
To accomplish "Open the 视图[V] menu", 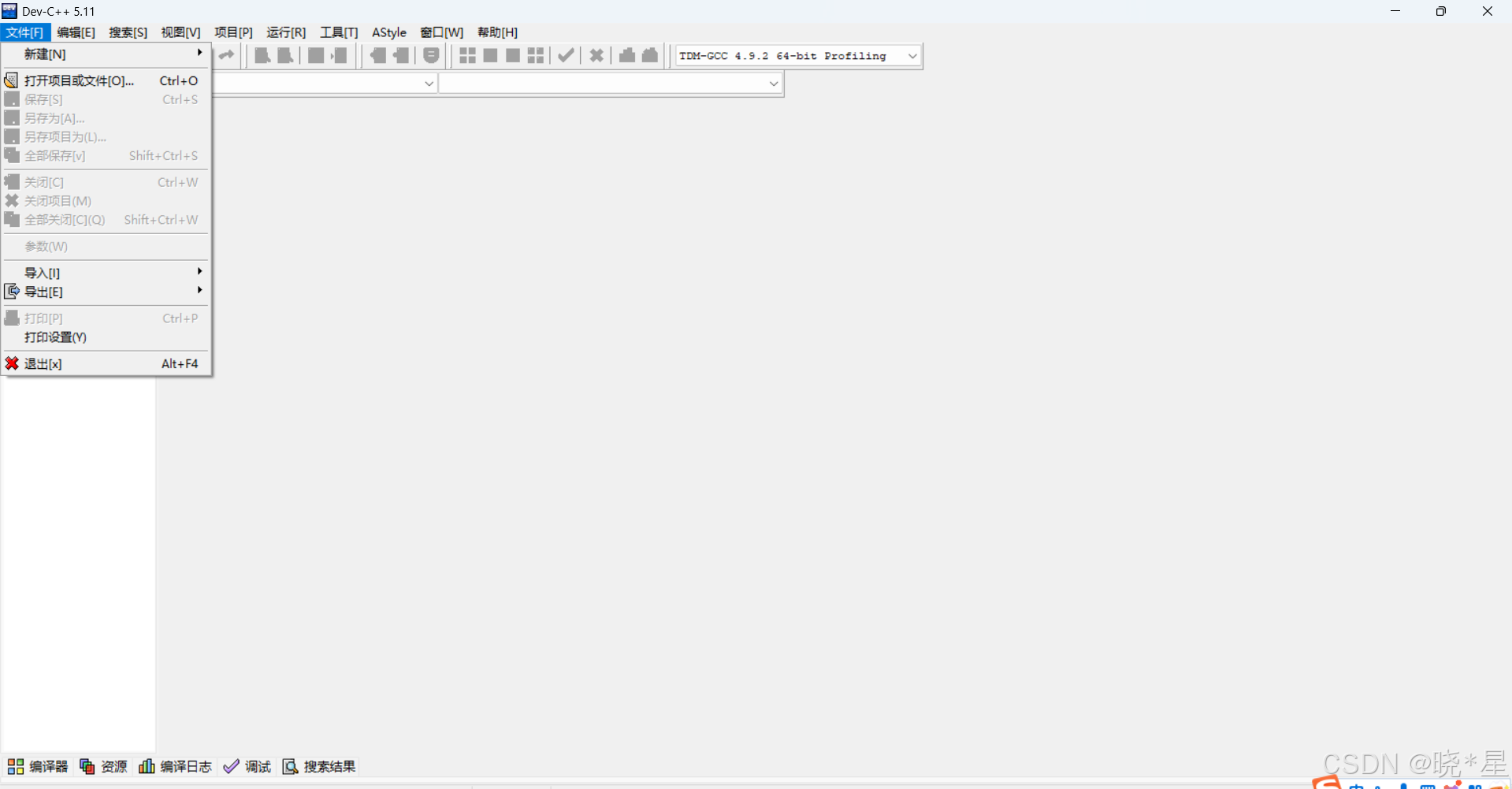I will pyautogui.click(x=180, y=32).
